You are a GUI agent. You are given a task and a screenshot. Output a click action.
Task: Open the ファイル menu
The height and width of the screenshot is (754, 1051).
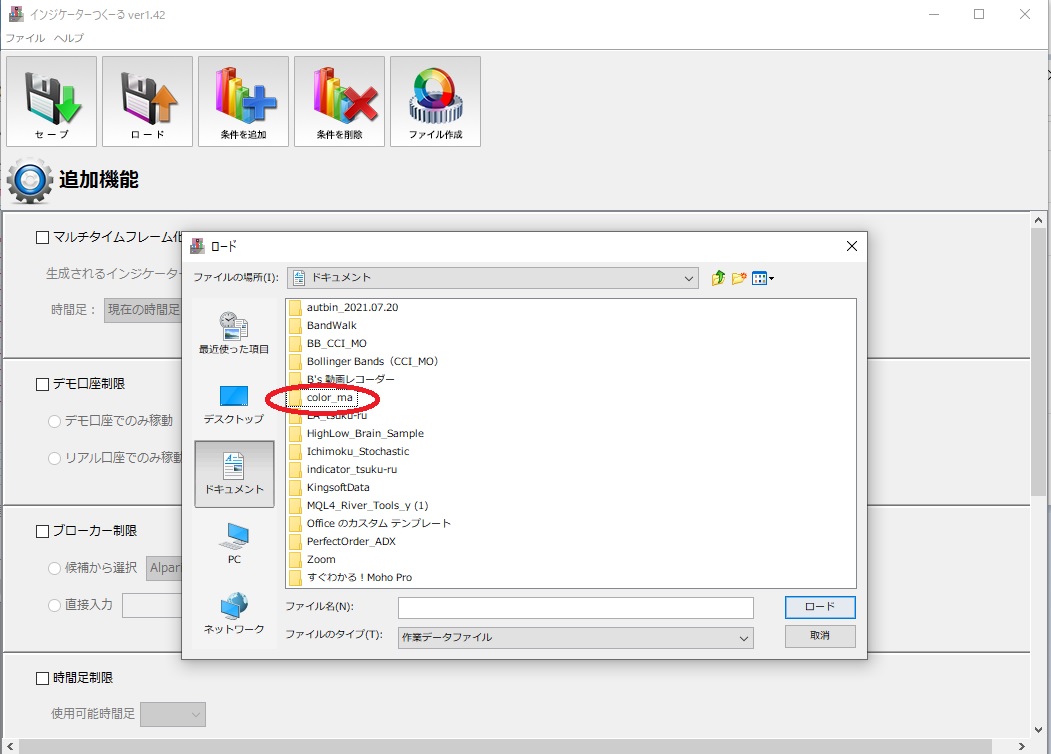tap(25, 38)
